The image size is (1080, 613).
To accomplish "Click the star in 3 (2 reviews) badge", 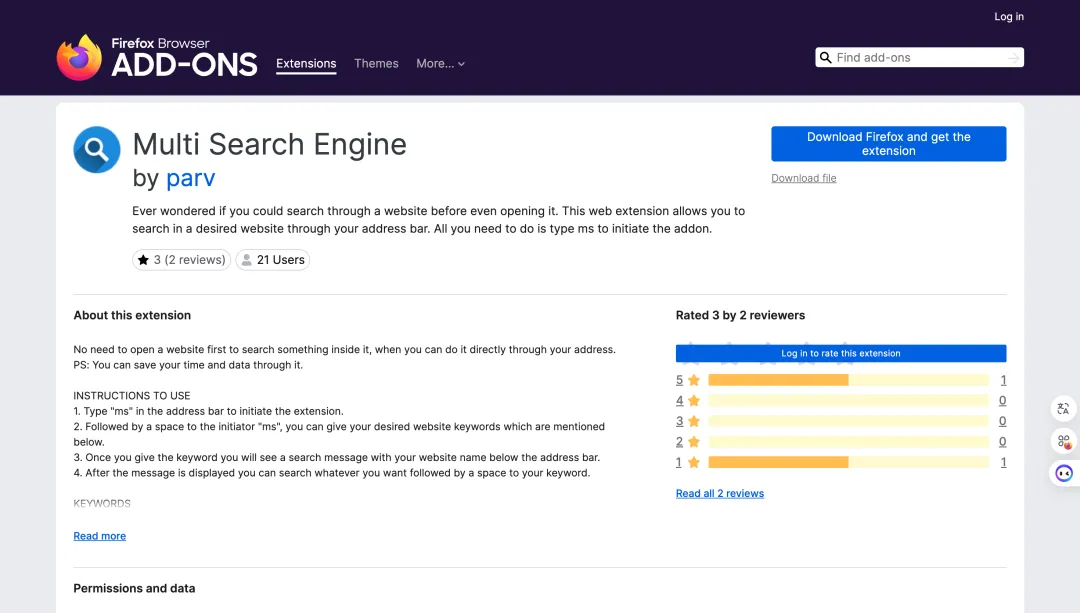I will 143,260.
